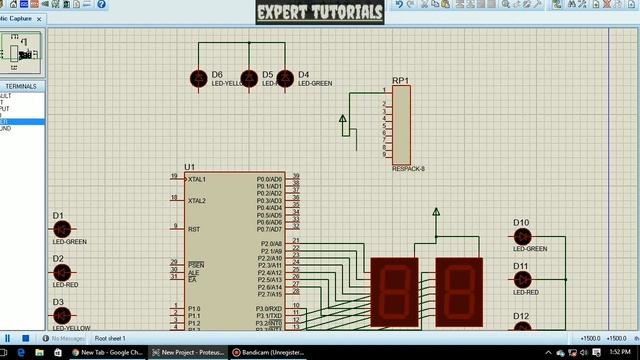
Task: Click the Decompose hammer tool icon
Action: click(538, 4)
